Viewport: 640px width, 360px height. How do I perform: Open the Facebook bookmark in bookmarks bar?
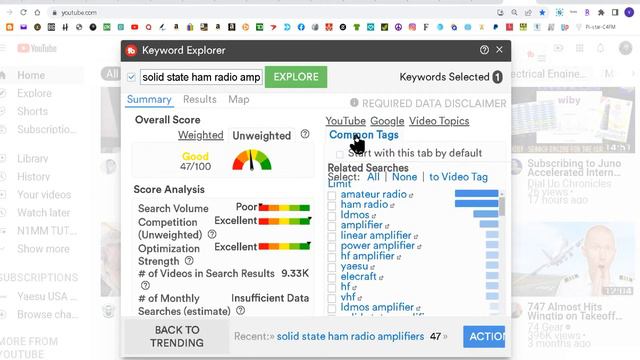click(301, 27)
